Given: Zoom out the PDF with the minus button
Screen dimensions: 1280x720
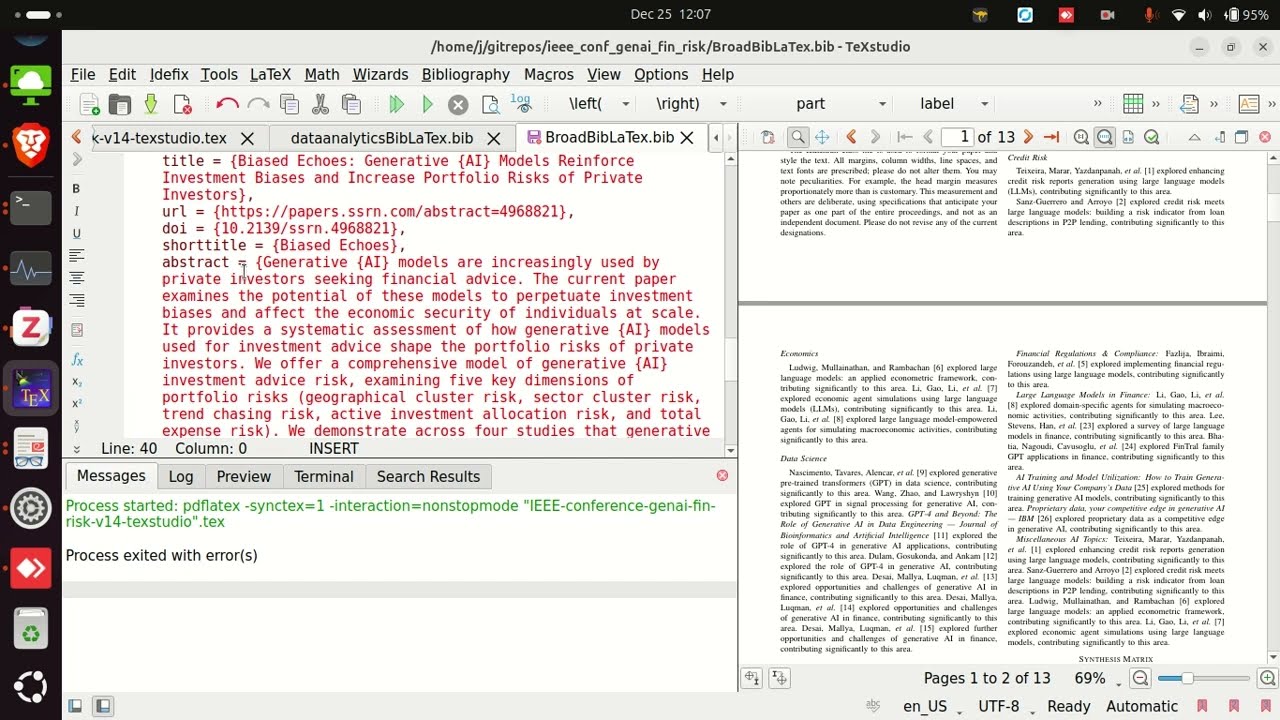Looking at the screenshot, I should pos(1140,678).
